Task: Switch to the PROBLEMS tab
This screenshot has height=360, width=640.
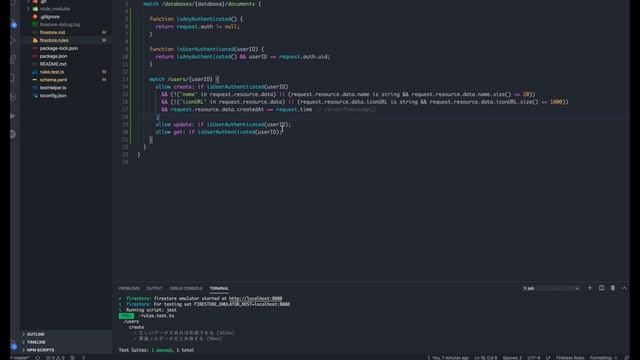Action: [x=129, y=288]
